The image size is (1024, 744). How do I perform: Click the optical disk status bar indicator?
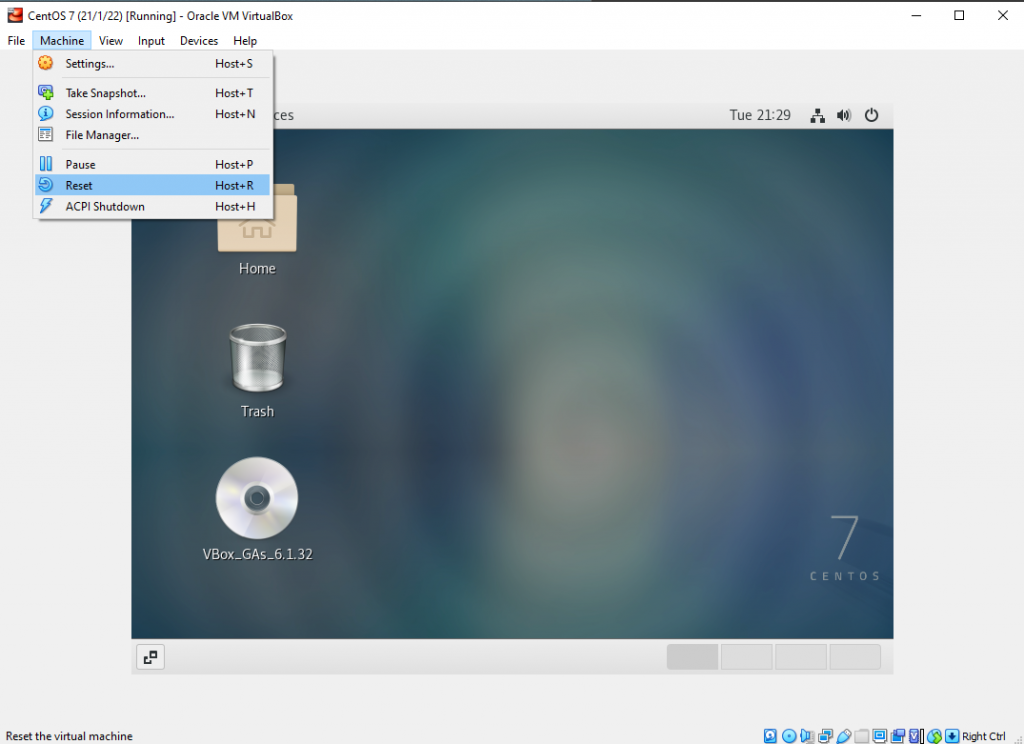pos(789,736)
